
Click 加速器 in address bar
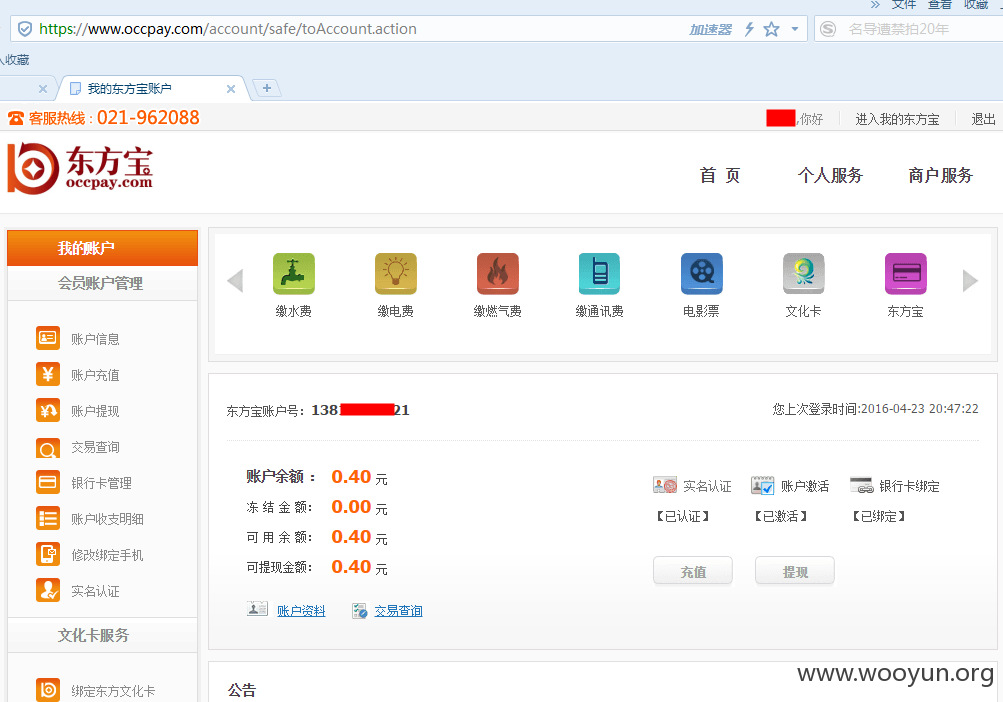coord(710,29)
